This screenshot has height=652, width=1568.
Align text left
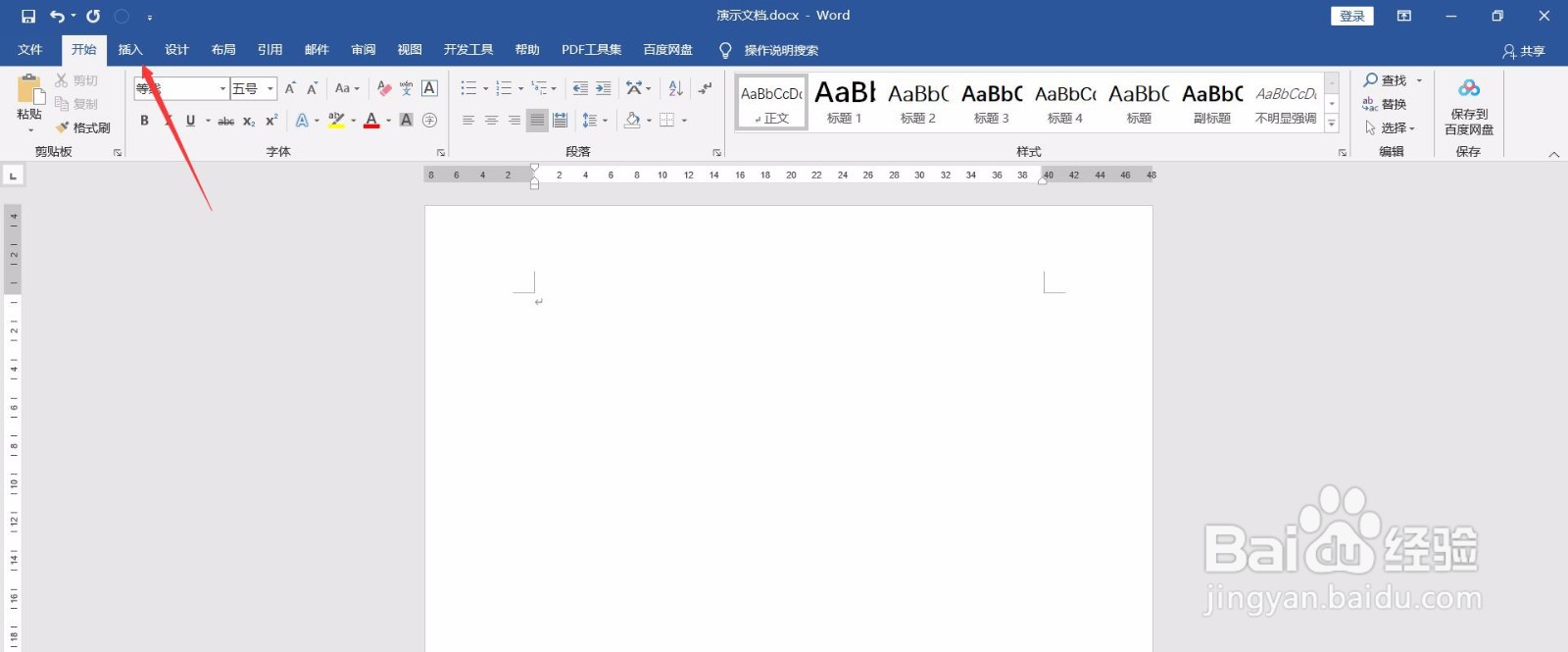pos(468,121)
